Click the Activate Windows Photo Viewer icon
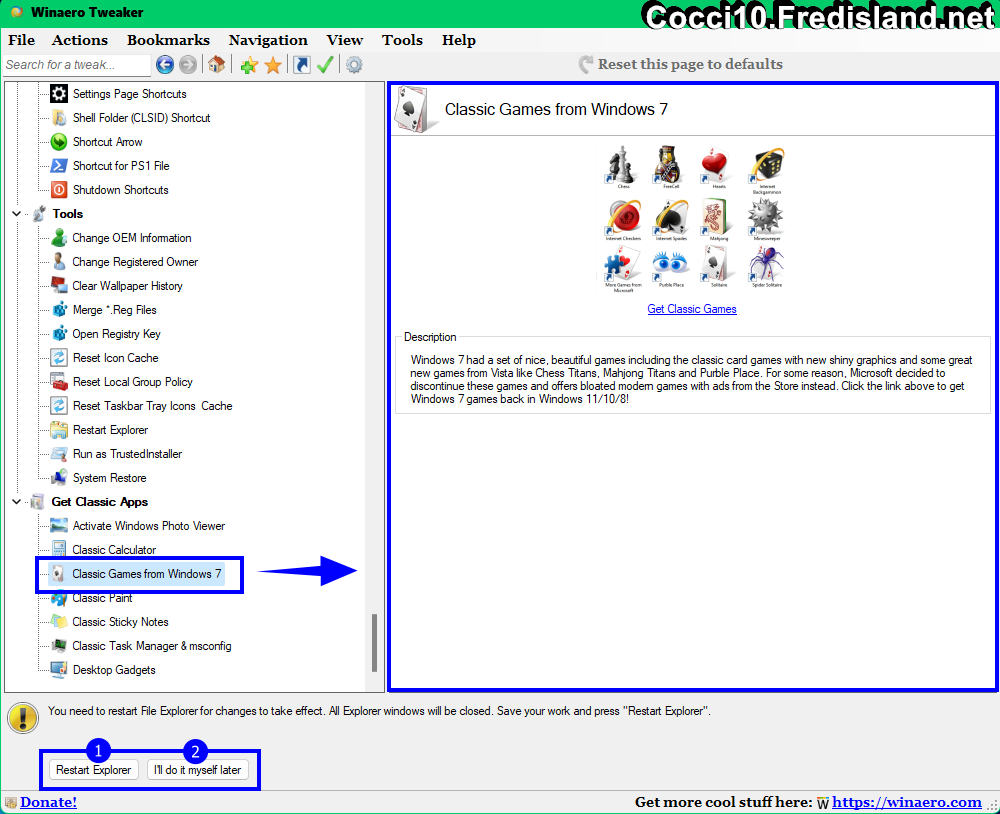This screenshot has height=814, width=1000. 59,526
